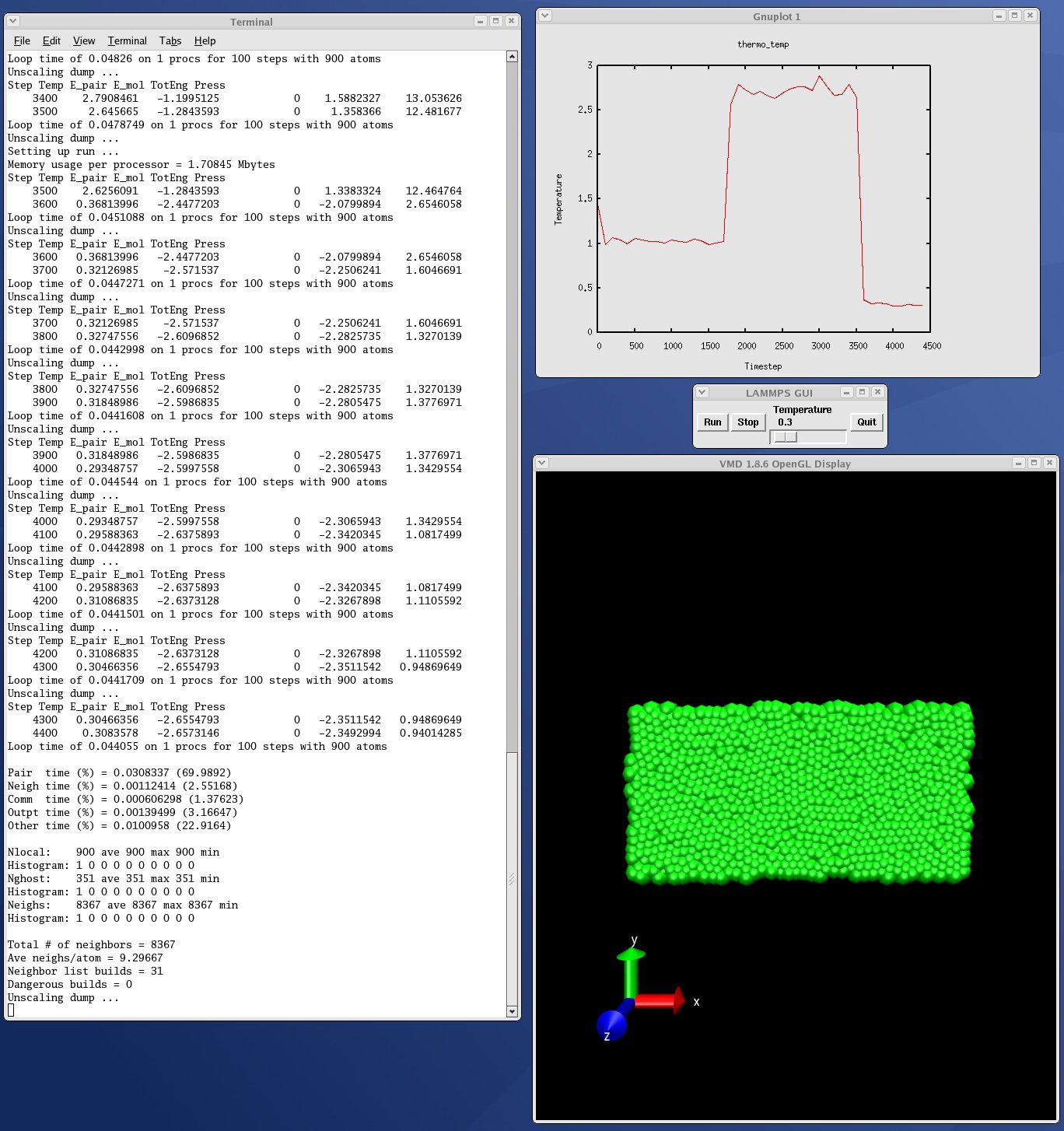Screen dimensions: 1064x1131
Task: Click the Temperature slider handle
Action: [x=786, y=437]
